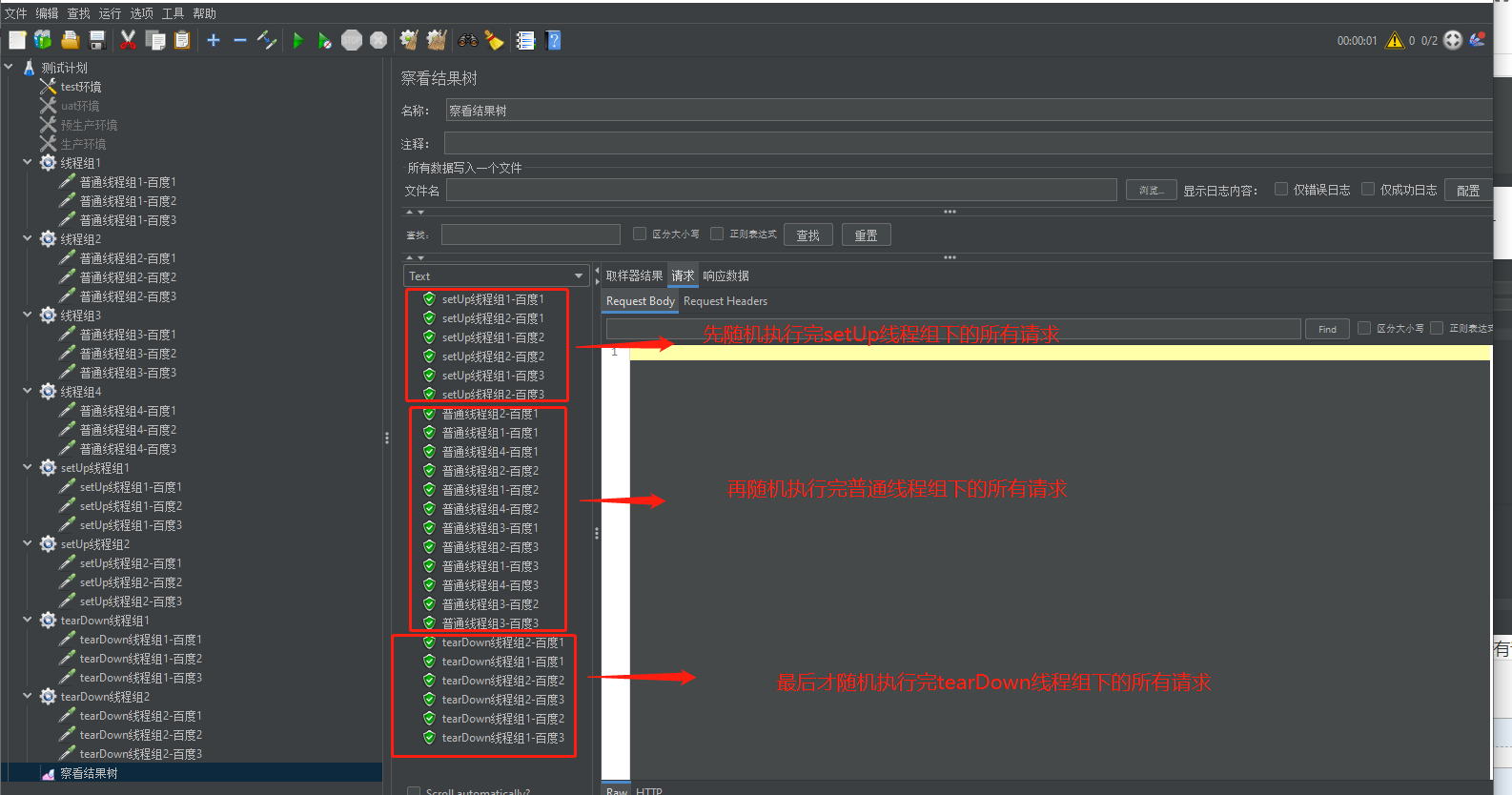Collapse the 线程组3 tree node

(28, 315)
